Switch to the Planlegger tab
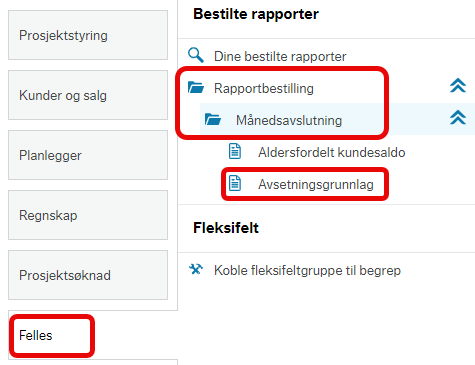 tap(88, 155)
